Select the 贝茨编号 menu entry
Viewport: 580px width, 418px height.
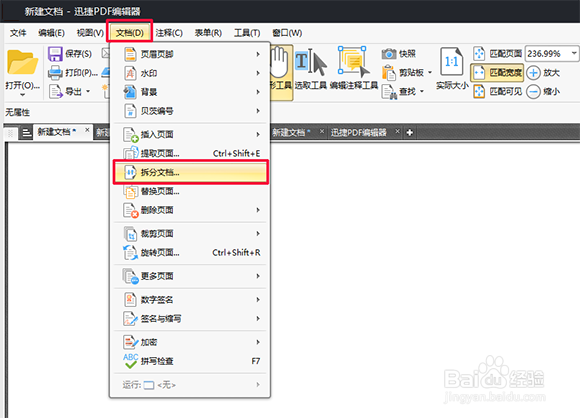[x=191, y=111]
